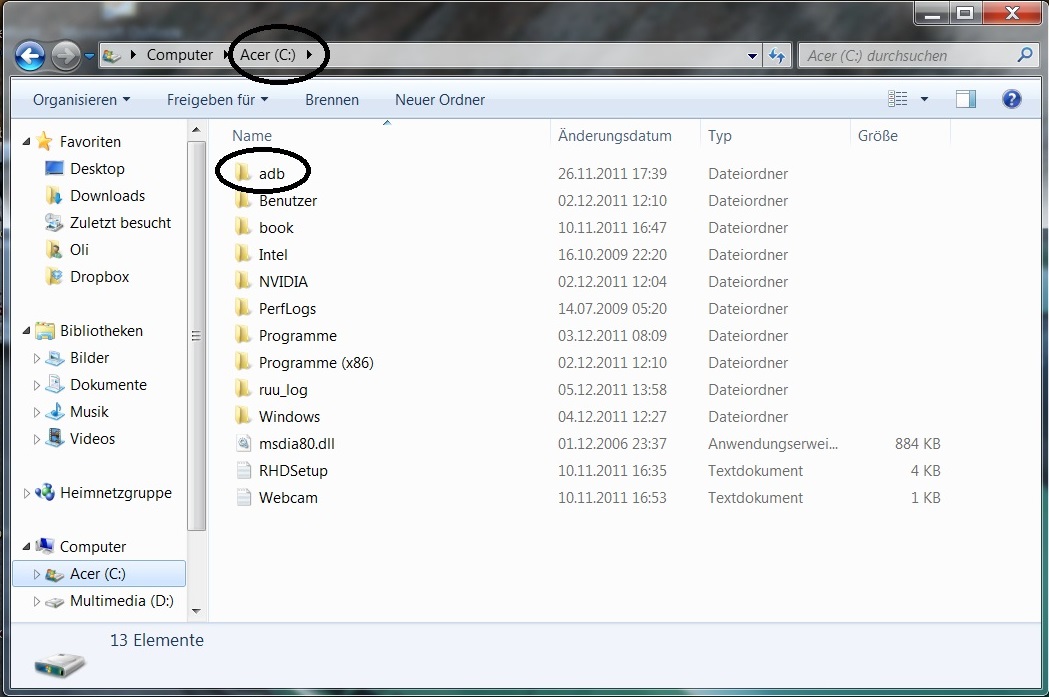
Task: Select the Programme folder icon
Action: (x=243, y=335)
